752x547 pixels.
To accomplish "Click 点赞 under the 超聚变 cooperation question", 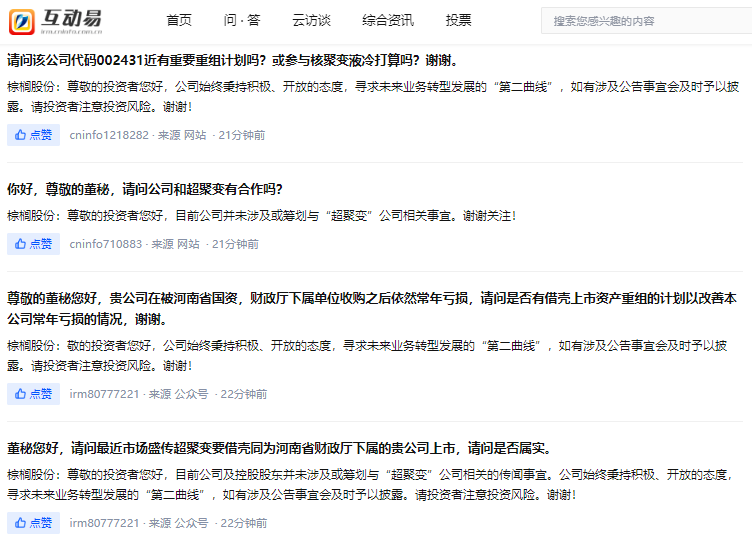I will 33,243.
